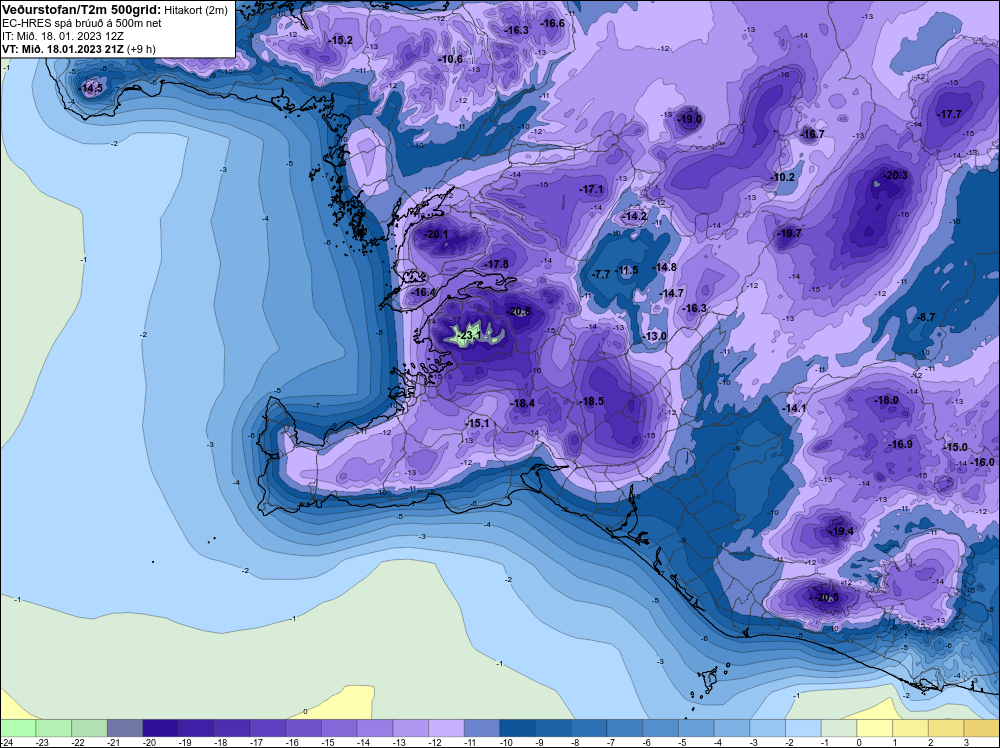Click the -7.7 temperature label
Screen dimensions: 1000x748
pyautogui.click(x=601, y=274)
